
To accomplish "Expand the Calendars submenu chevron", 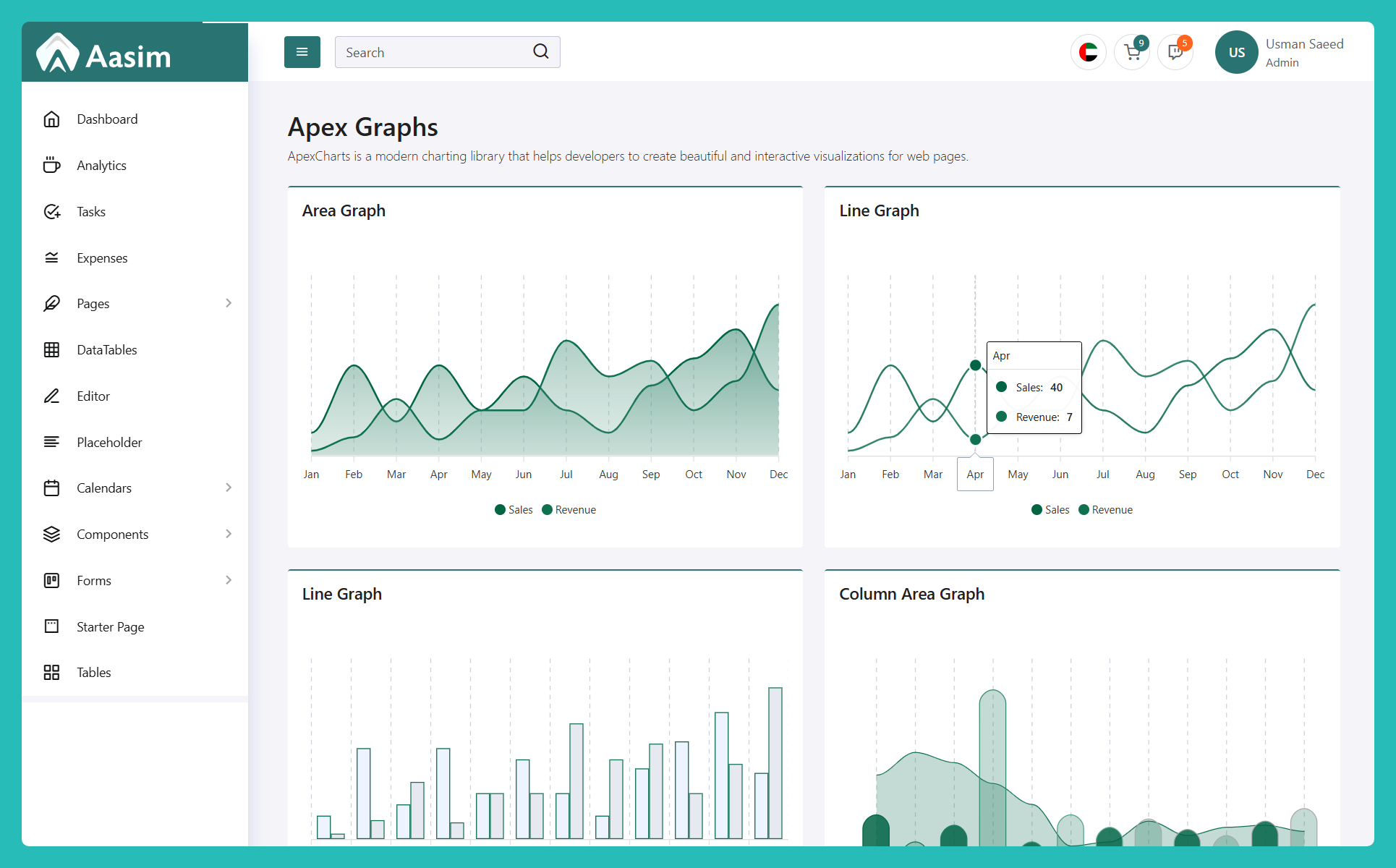I will 229,488.
